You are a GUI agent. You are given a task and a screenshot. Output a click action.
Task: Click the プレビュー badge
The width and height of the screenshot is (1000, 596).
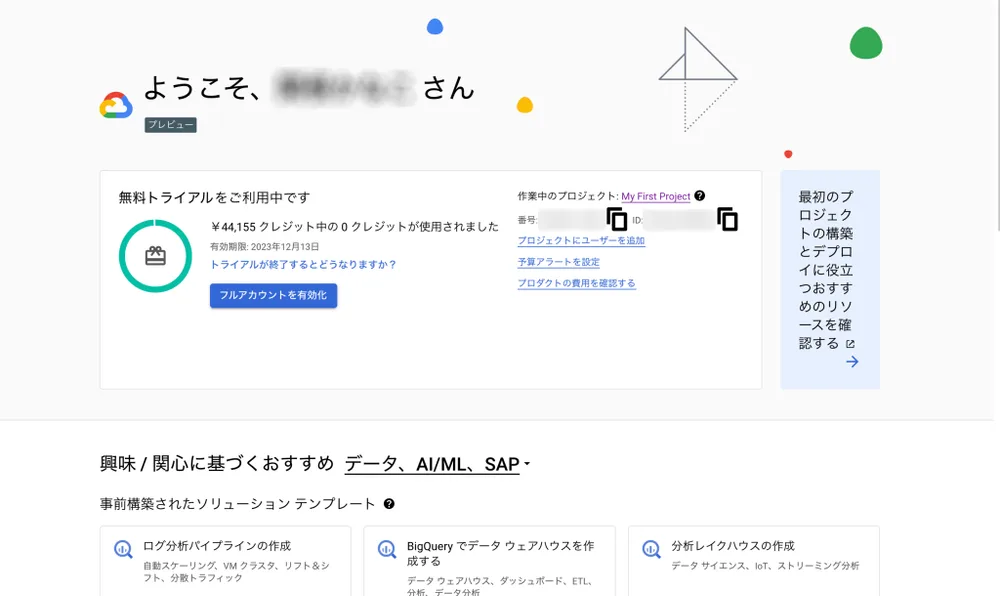[170, 125]
